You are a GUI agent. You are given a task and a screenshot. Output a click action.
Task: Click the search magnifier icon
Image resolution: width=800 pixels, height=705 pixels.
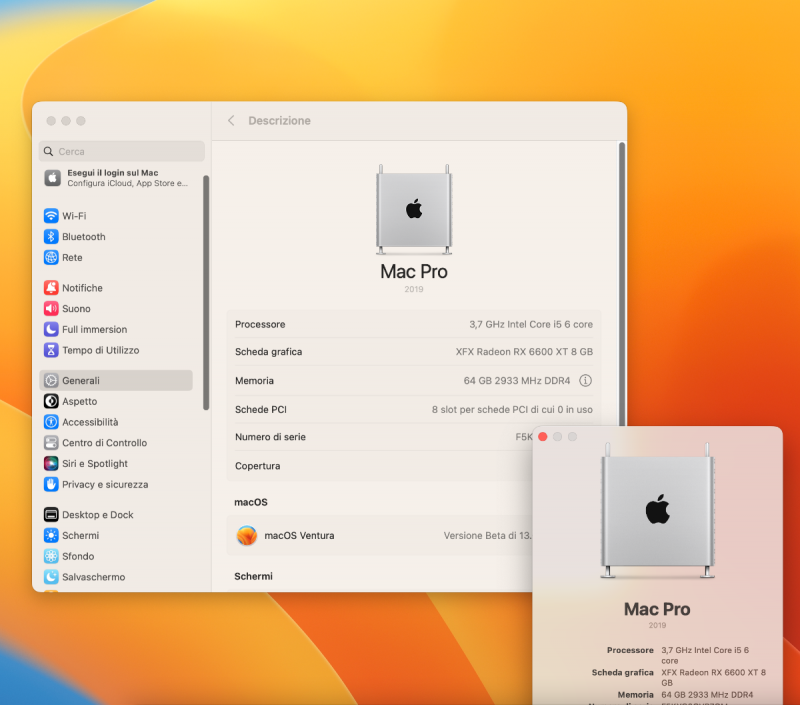coord(48,152)
